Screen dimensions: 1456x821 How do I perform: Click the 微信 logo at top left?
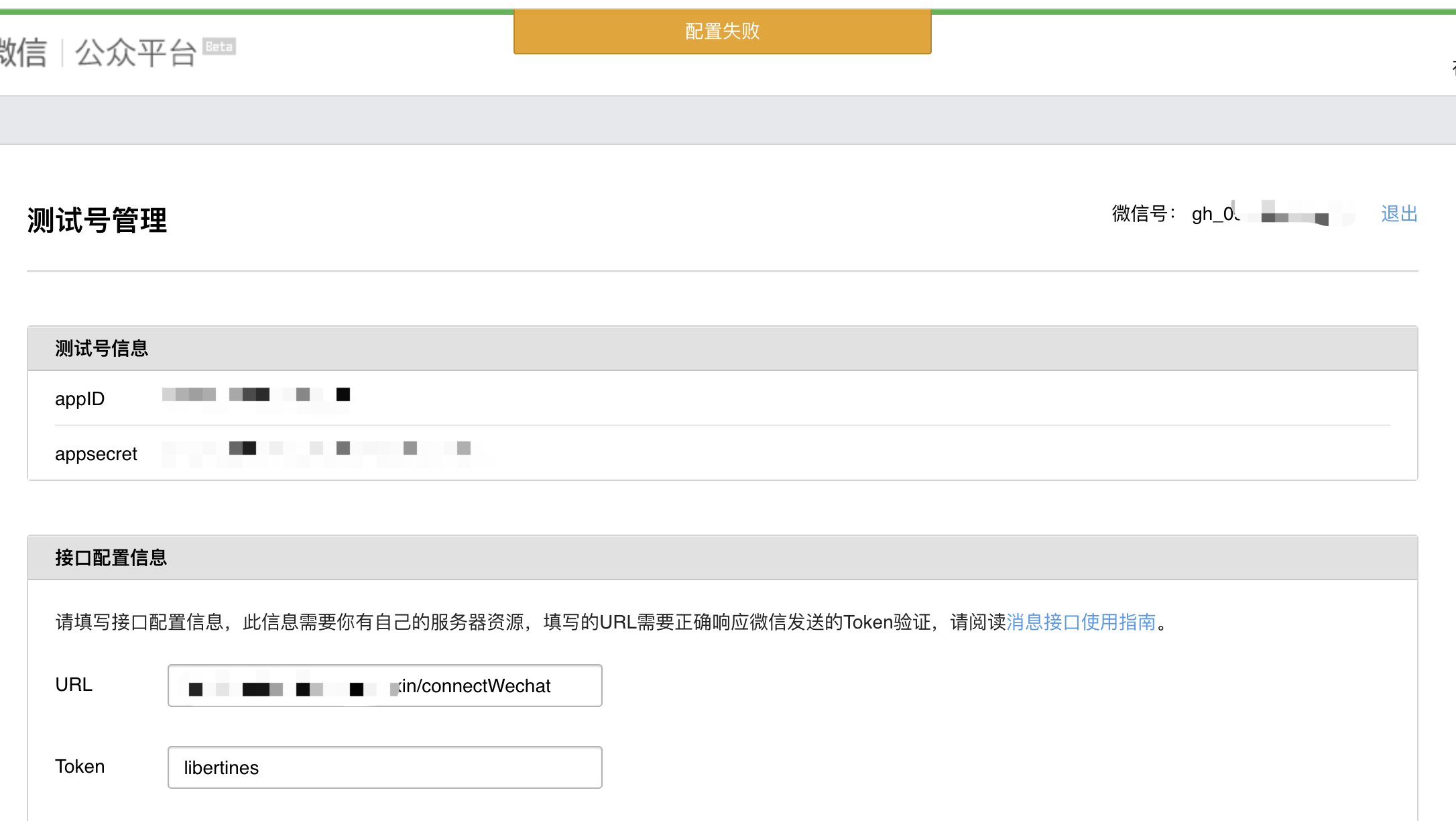[23, 52]
